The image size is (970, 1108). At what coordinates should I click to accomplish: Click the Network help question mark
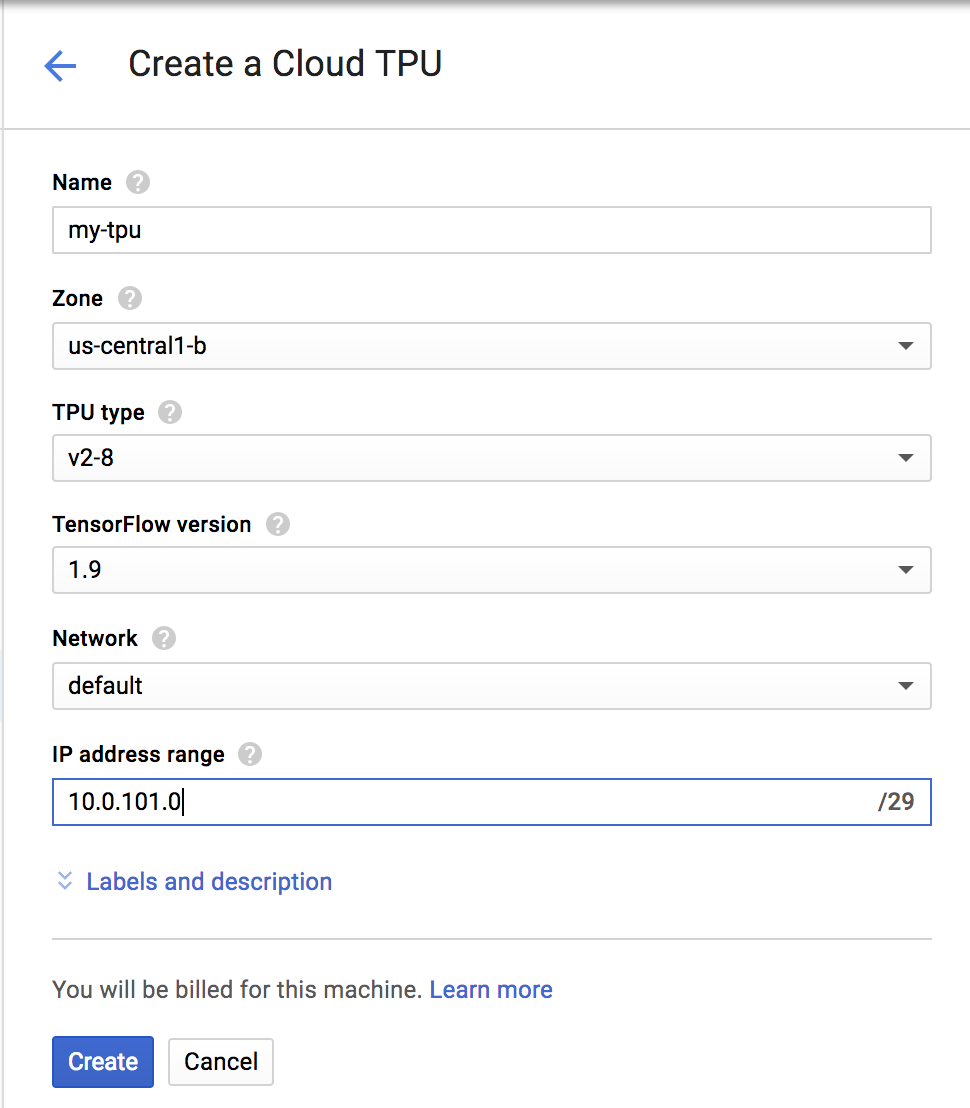pyautogui.click(x=164, y=638)
